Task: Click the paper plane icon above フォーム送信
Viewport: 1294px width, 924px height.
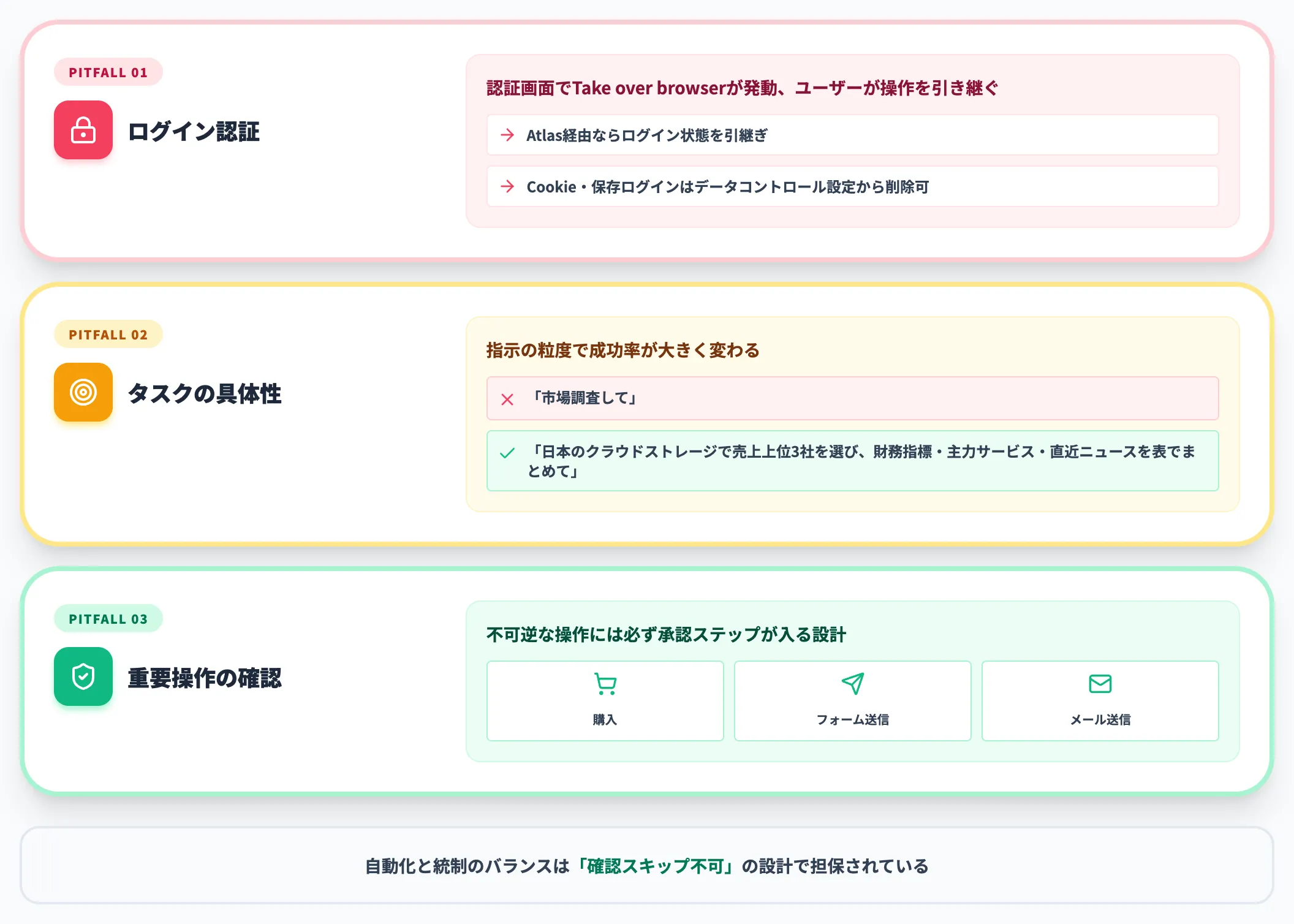Action: [853, 684]
